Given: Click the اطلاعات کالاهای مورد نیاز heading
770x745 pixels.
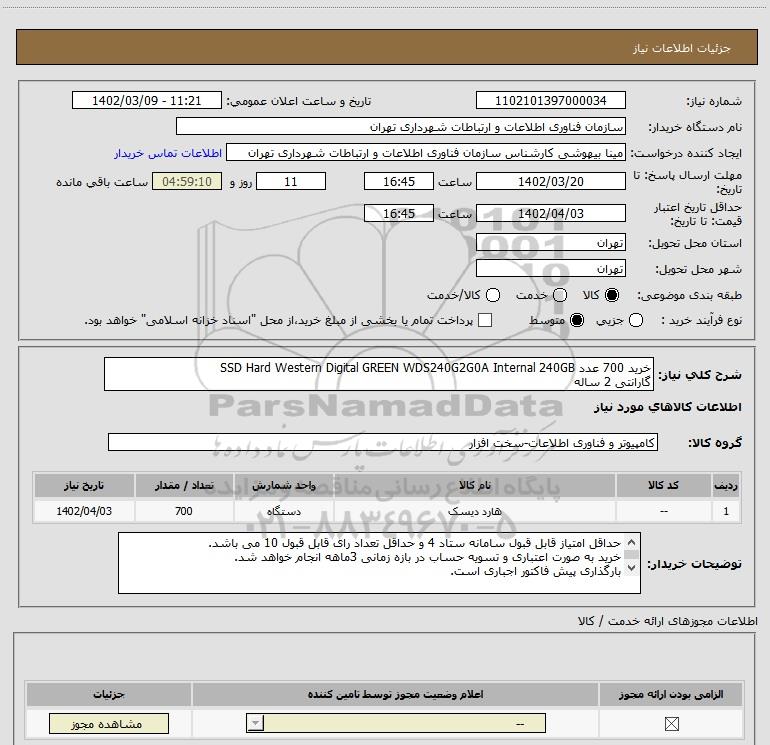Looking at the screenshot, I should pyautogui.click(x=667, y=407).
